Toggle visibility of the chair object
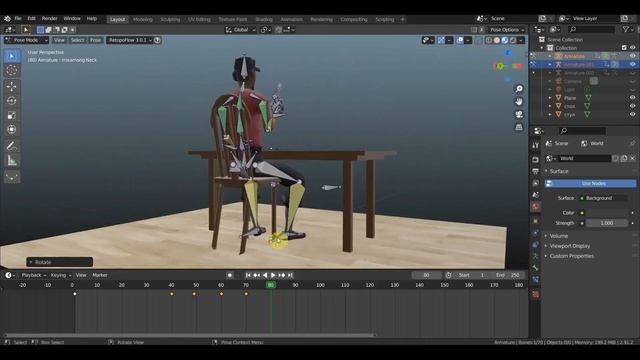Image resolution: width=640 pixels, height=360 pixels. pos(632,106)
